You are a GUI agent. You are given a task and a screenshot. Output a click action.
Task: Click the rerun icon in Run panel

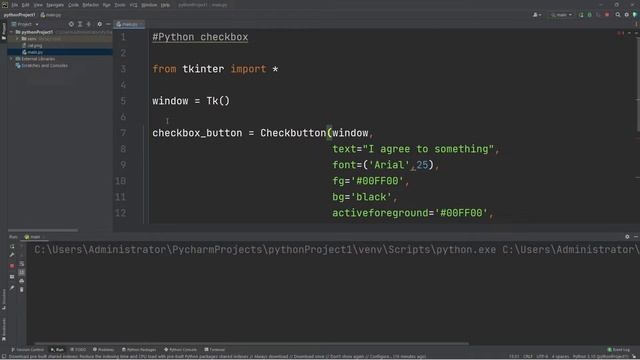pyautogui.click(x=12, y=247)
